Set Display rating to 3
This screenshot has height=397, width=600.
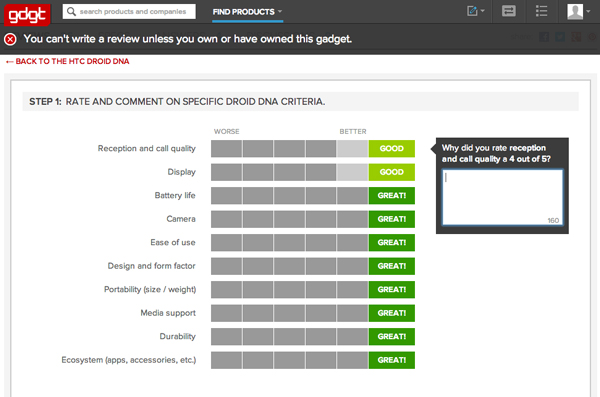[289, 172]
